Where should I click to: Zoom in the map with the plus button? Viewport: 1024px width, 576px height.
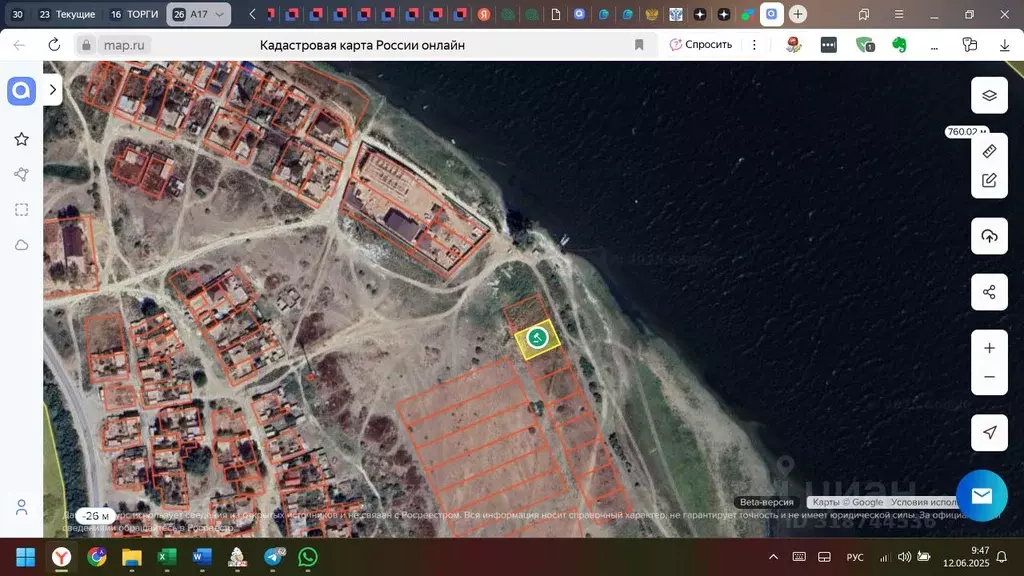tap(989, 348)
